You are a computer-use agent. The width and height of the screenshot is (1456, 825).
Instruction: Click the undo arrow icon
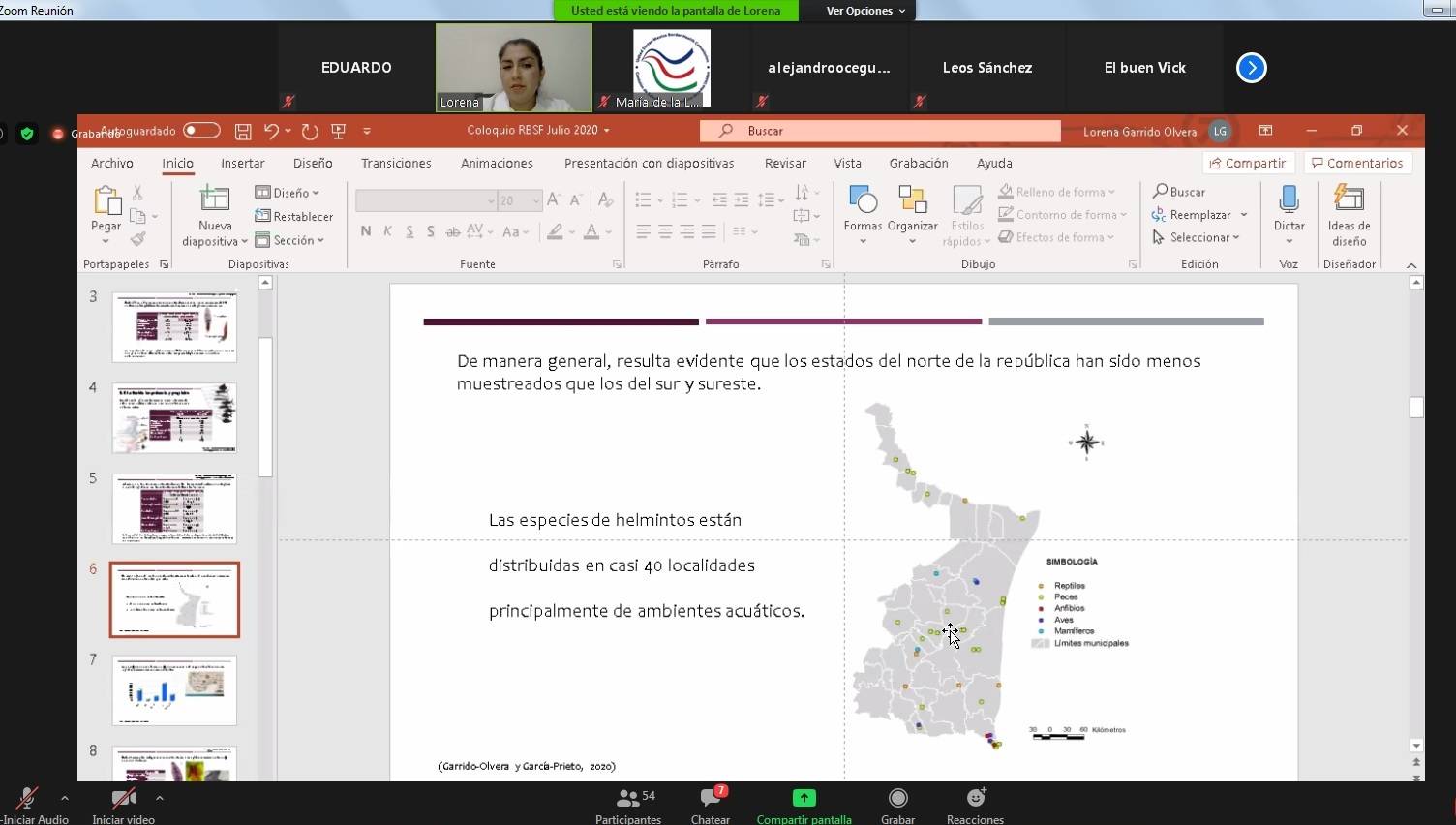pyautogui.click(x=271, y=131)
